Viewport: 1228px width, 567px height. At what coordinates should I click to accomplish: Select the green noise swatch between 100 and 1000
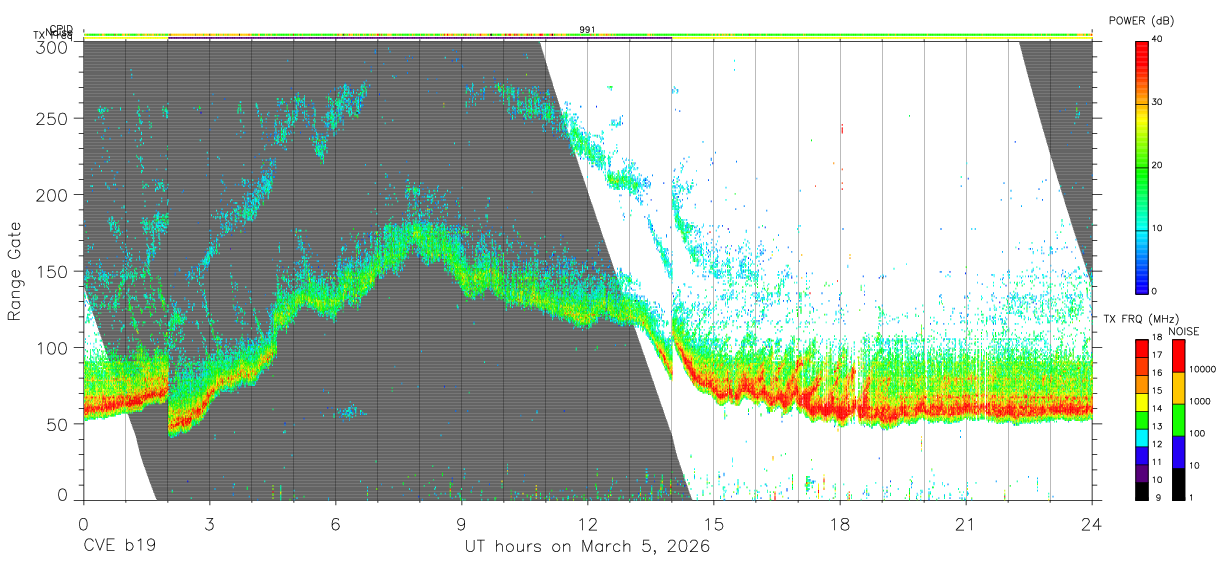[x=1179, y=419]
